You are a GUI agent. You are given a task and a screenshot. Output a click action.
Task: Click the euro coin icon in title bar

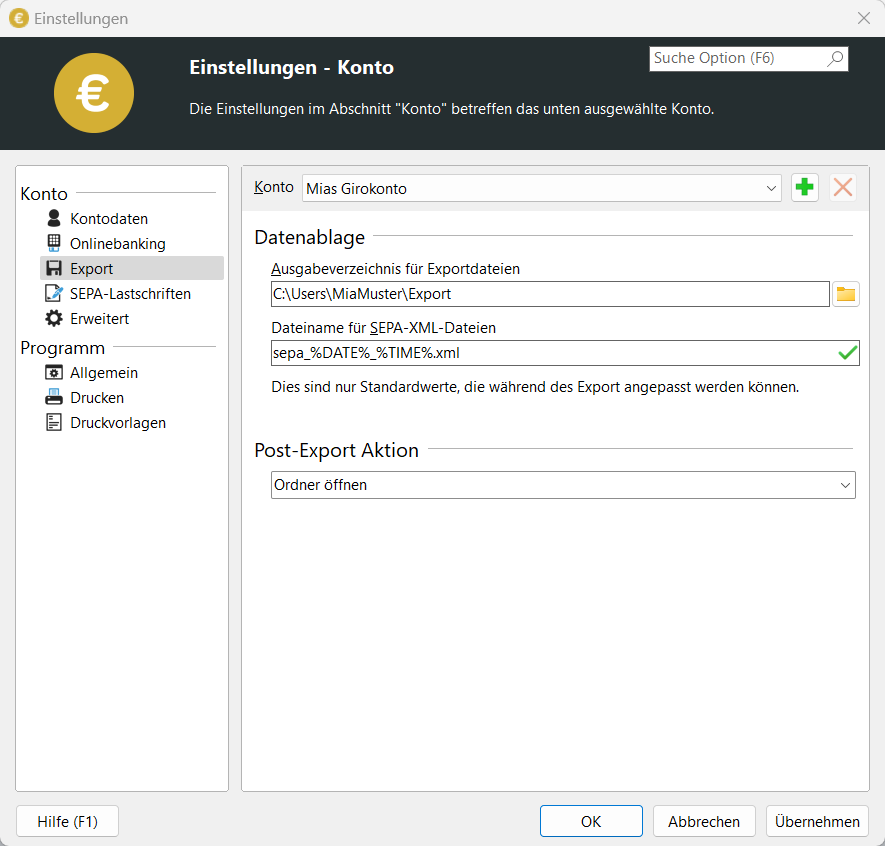(x=18, y=18)
